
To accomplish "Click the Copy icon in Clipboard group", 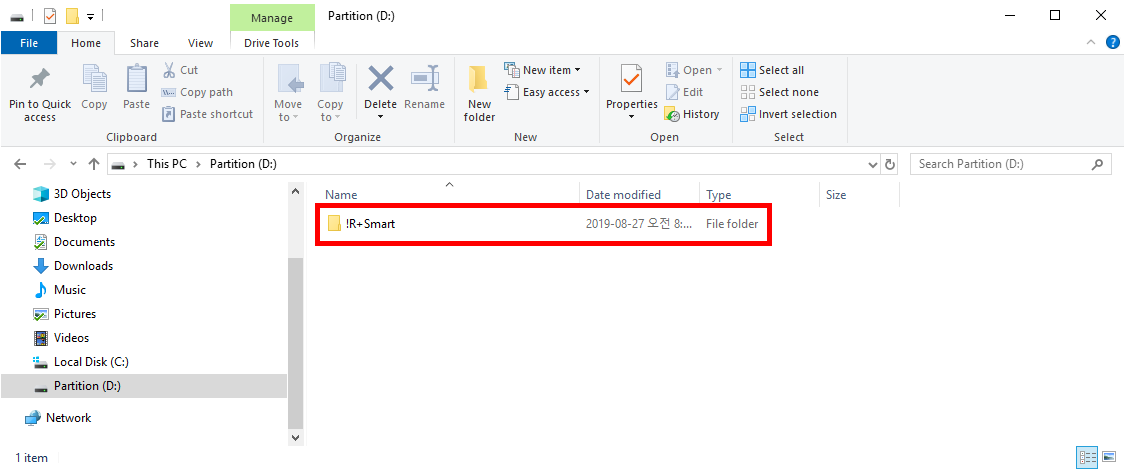I will click(x=94, y=78).
